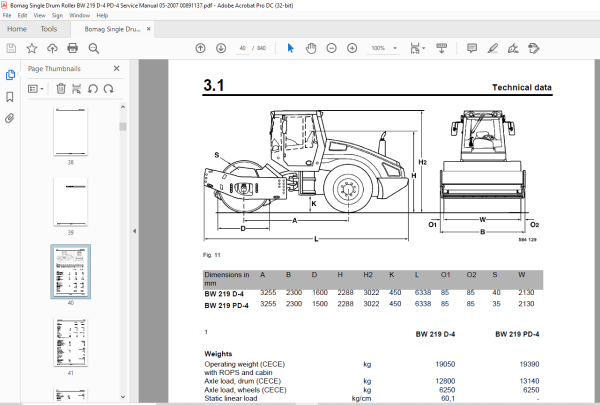
Task: Open the Window menu
Action: click(x=80, y=15)
